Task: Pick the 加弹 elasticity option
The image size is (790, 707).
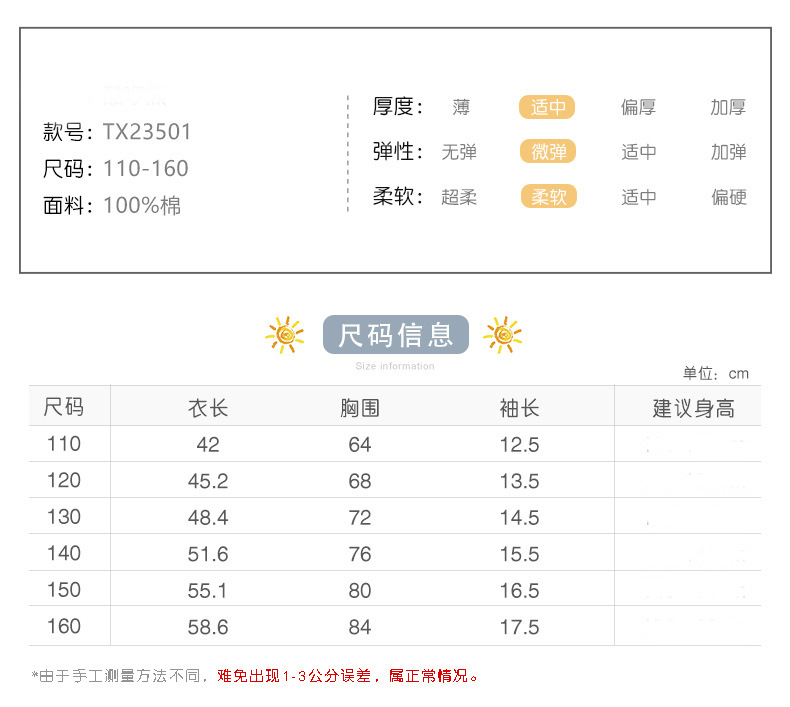Action: 728,152
